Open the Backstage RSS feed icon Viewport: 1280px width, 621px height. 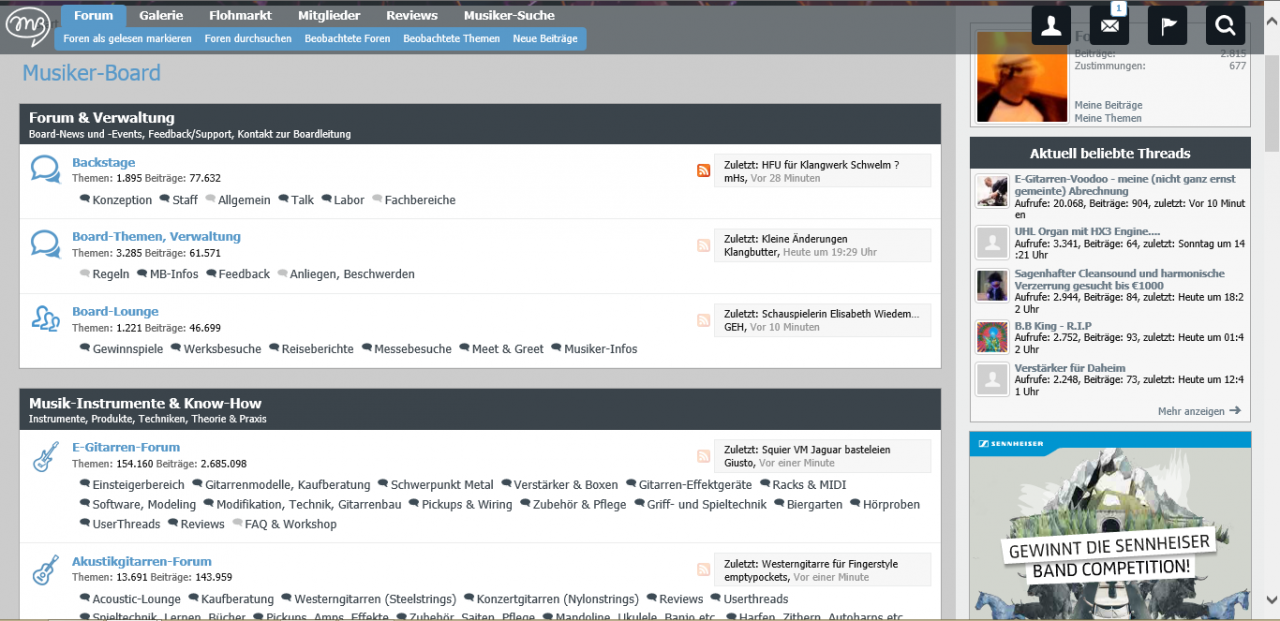[704, 170]
